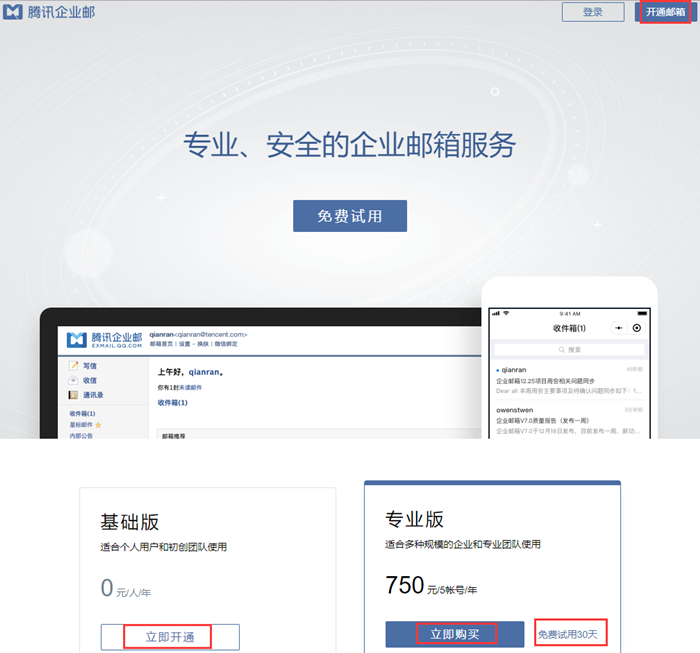Click the 收件箱(1) folder in sidebar
Screen dimensions: 700x653
(x=83, y=413)
